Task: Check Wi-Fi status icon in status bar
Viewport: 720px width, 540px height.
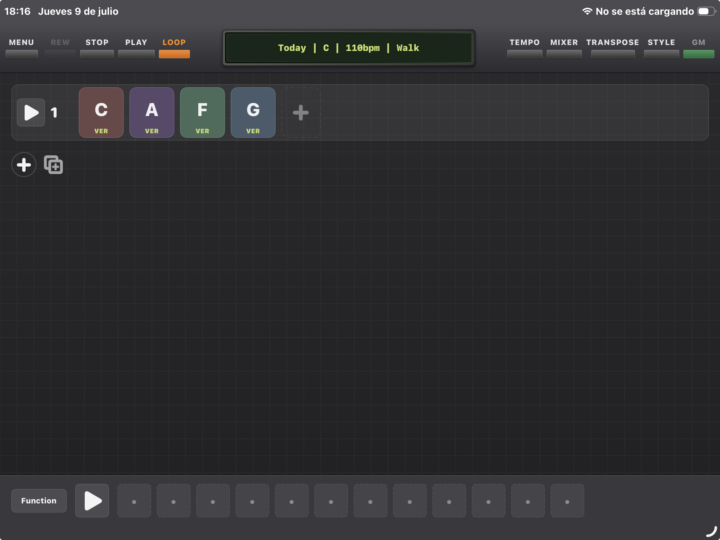Action: (587, 11)
